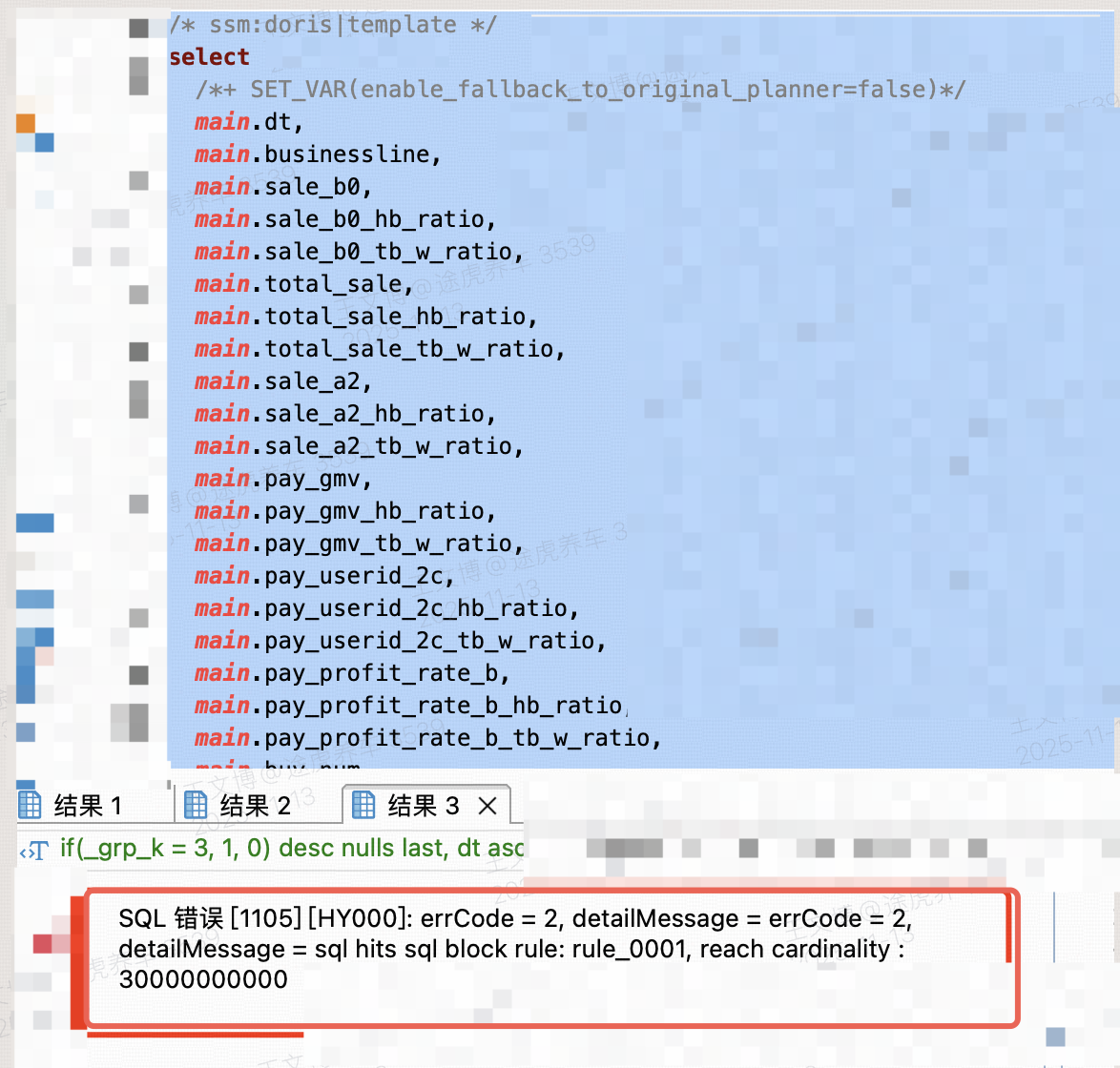Viewport: 1120px width, 1068px height.
Task: Select the 结果 3 tab label
Action: (x=423, y=807)
